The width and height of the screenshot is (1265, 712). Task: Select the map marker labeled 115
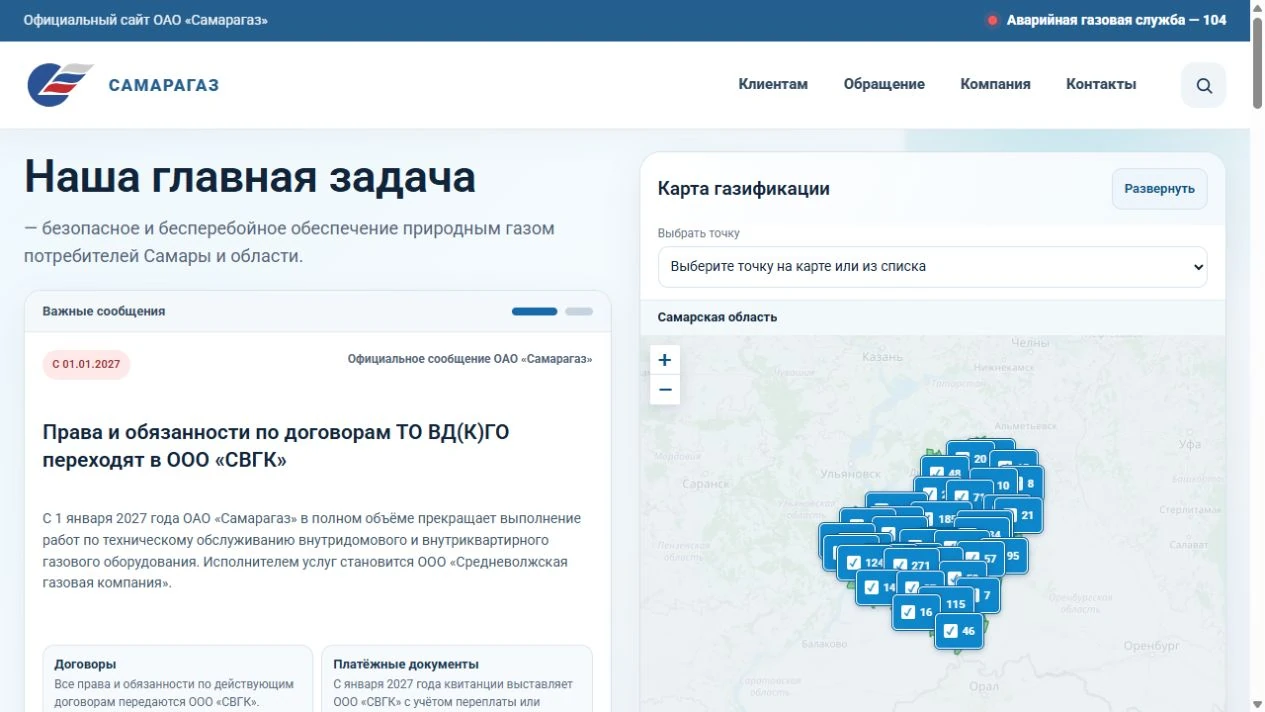coord(957,603)
